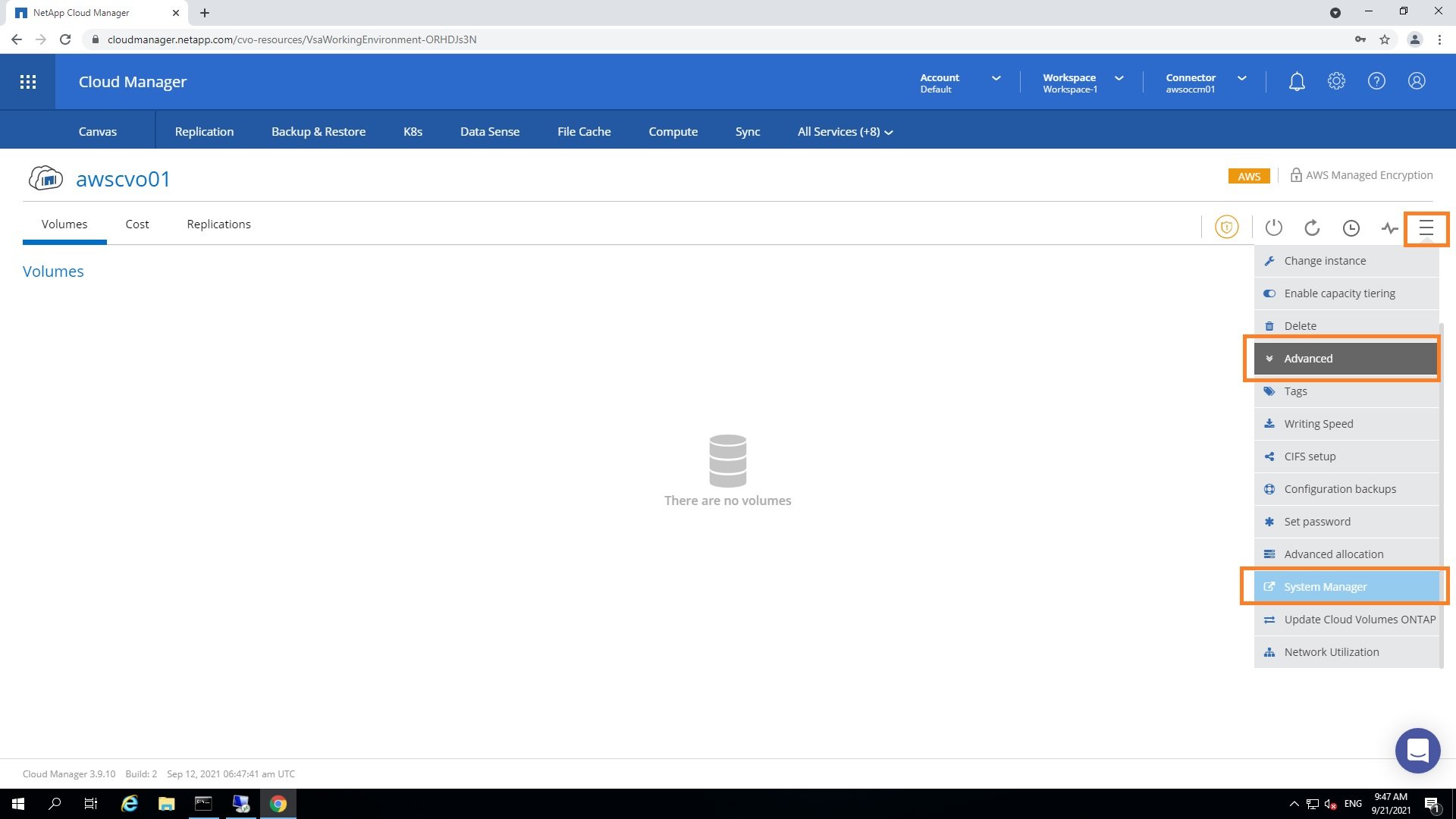Click the power off icon

(x=1273, y=227)
